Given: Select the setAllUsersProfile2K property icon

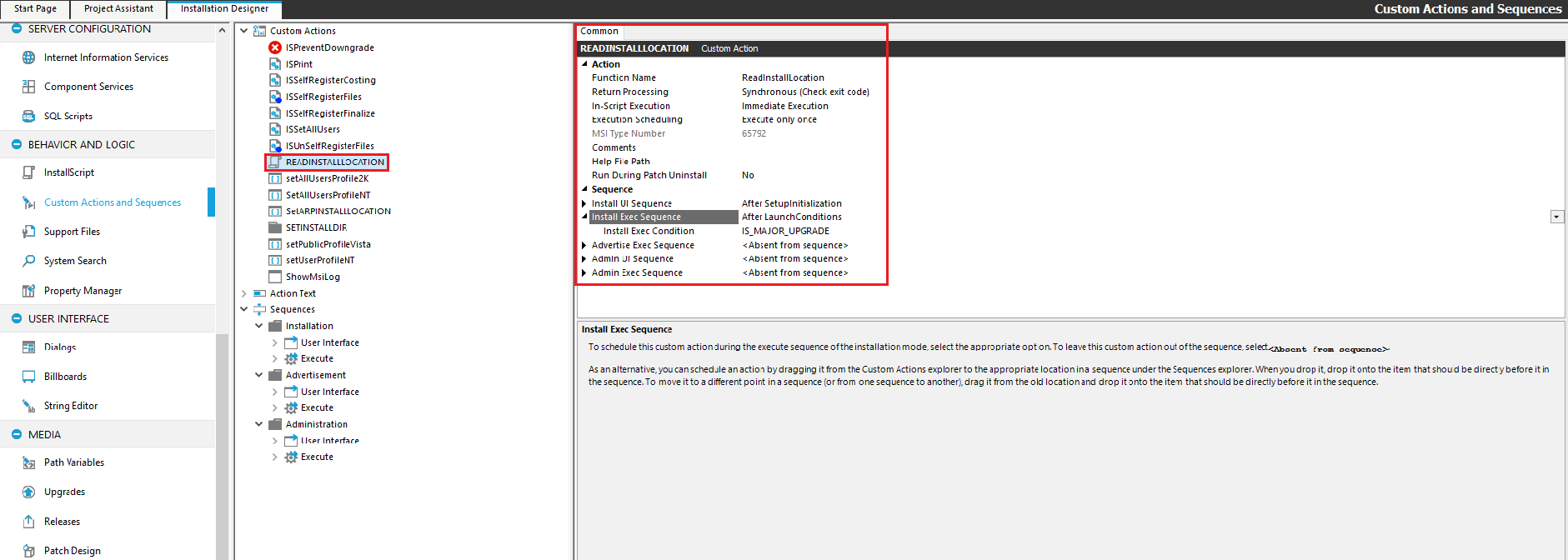Looking at the screenshot, I should (x=275, y=178).
